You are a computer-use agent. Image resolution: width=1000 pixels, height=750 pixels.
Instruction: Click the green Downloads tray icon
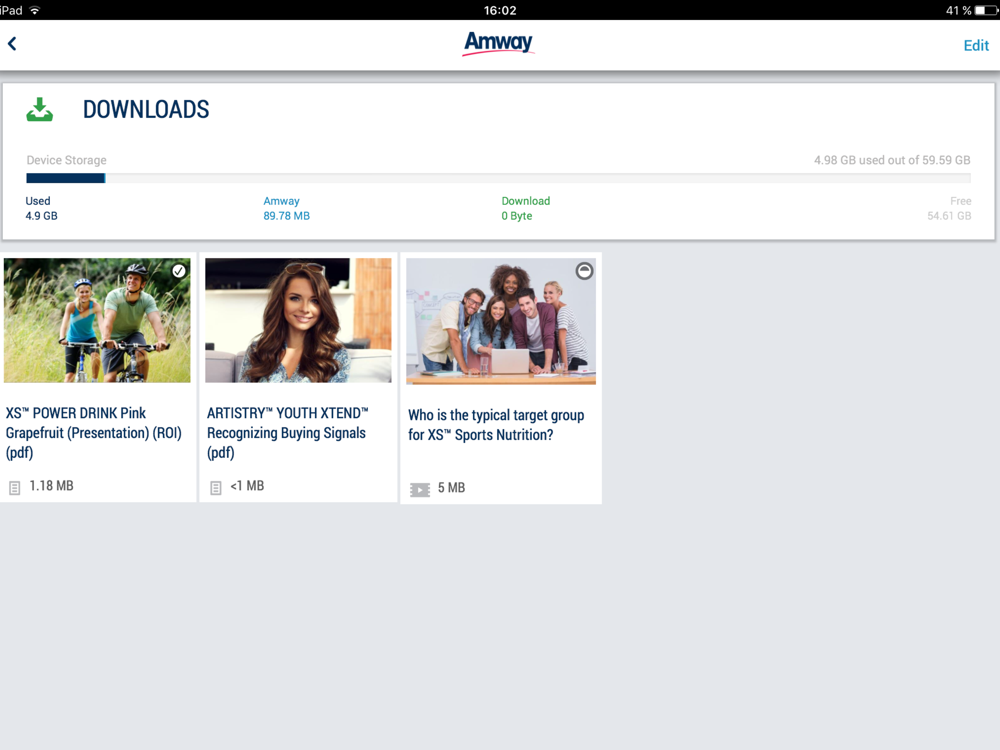40,110
